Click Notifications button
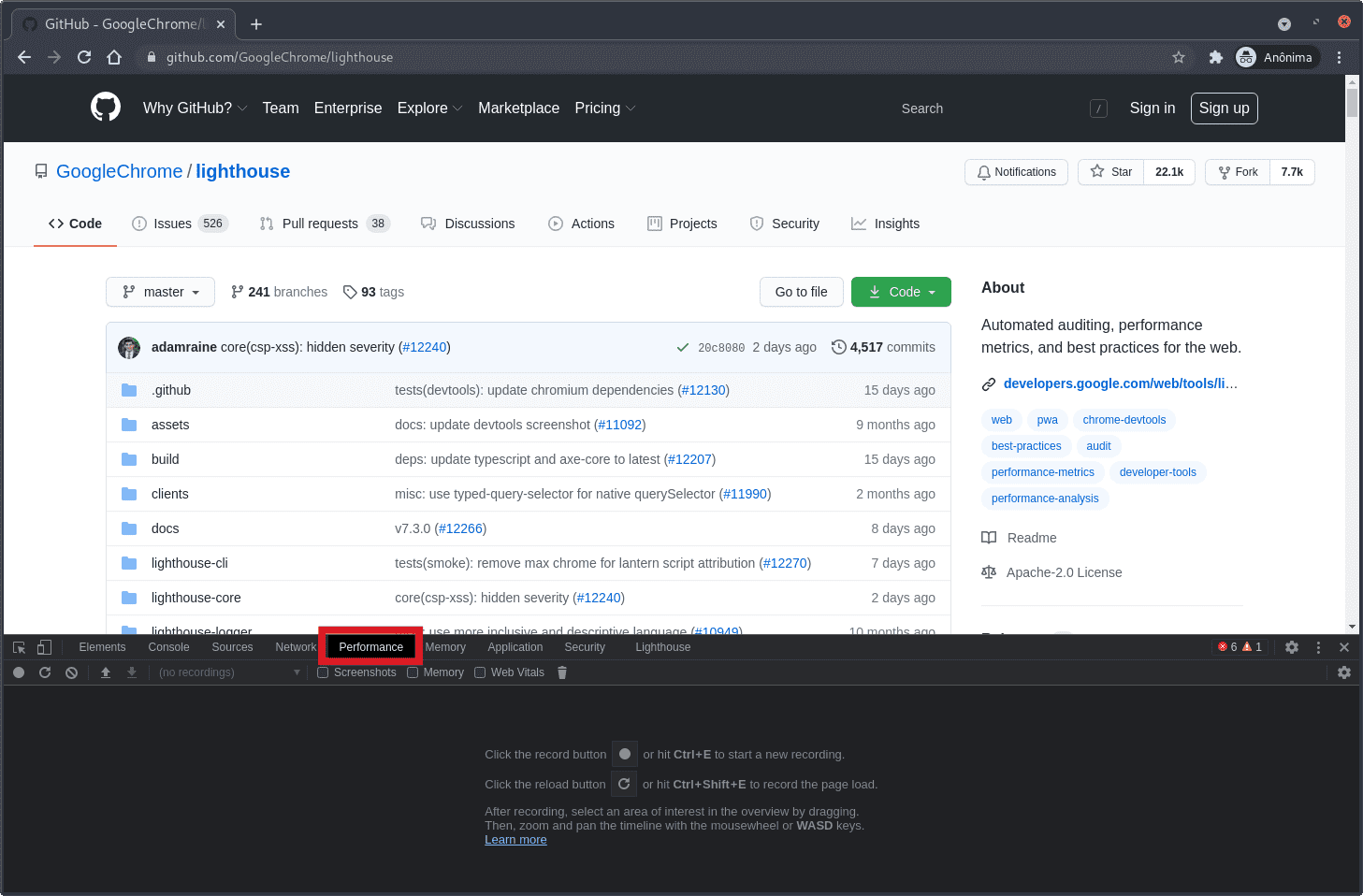This screenshot has height=896, width=1363. (1016, 172)
